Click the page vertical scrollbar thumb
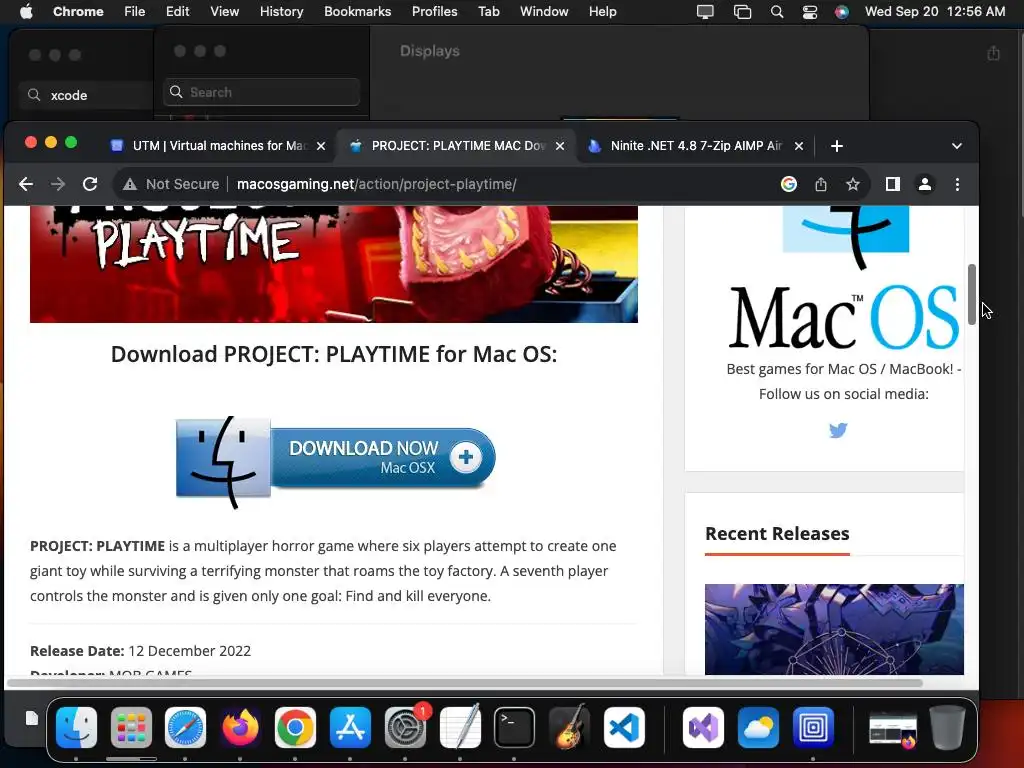 (972, 294)
